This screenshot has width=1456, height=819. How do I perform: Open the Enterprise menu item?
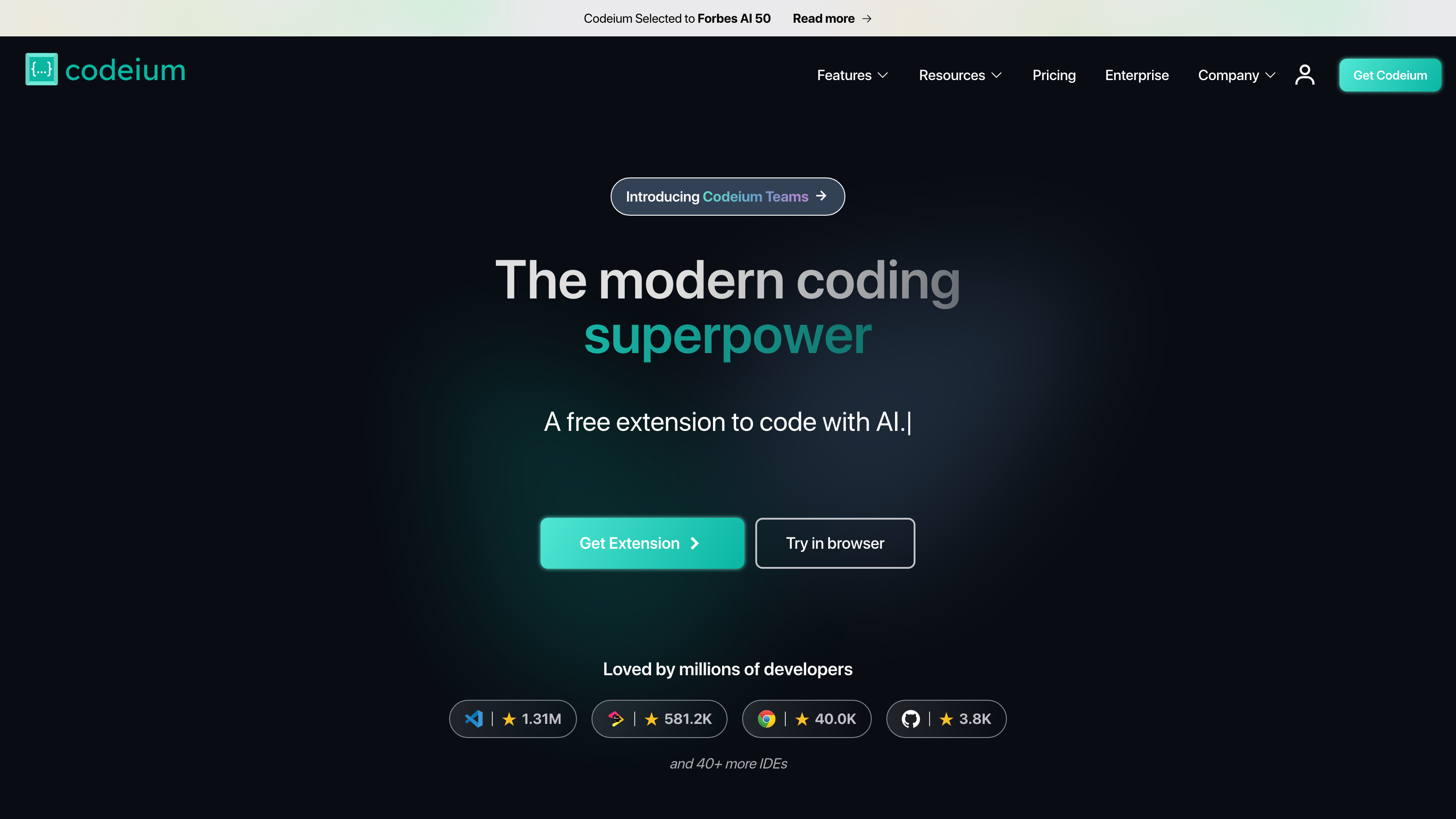coord(1136,75)
